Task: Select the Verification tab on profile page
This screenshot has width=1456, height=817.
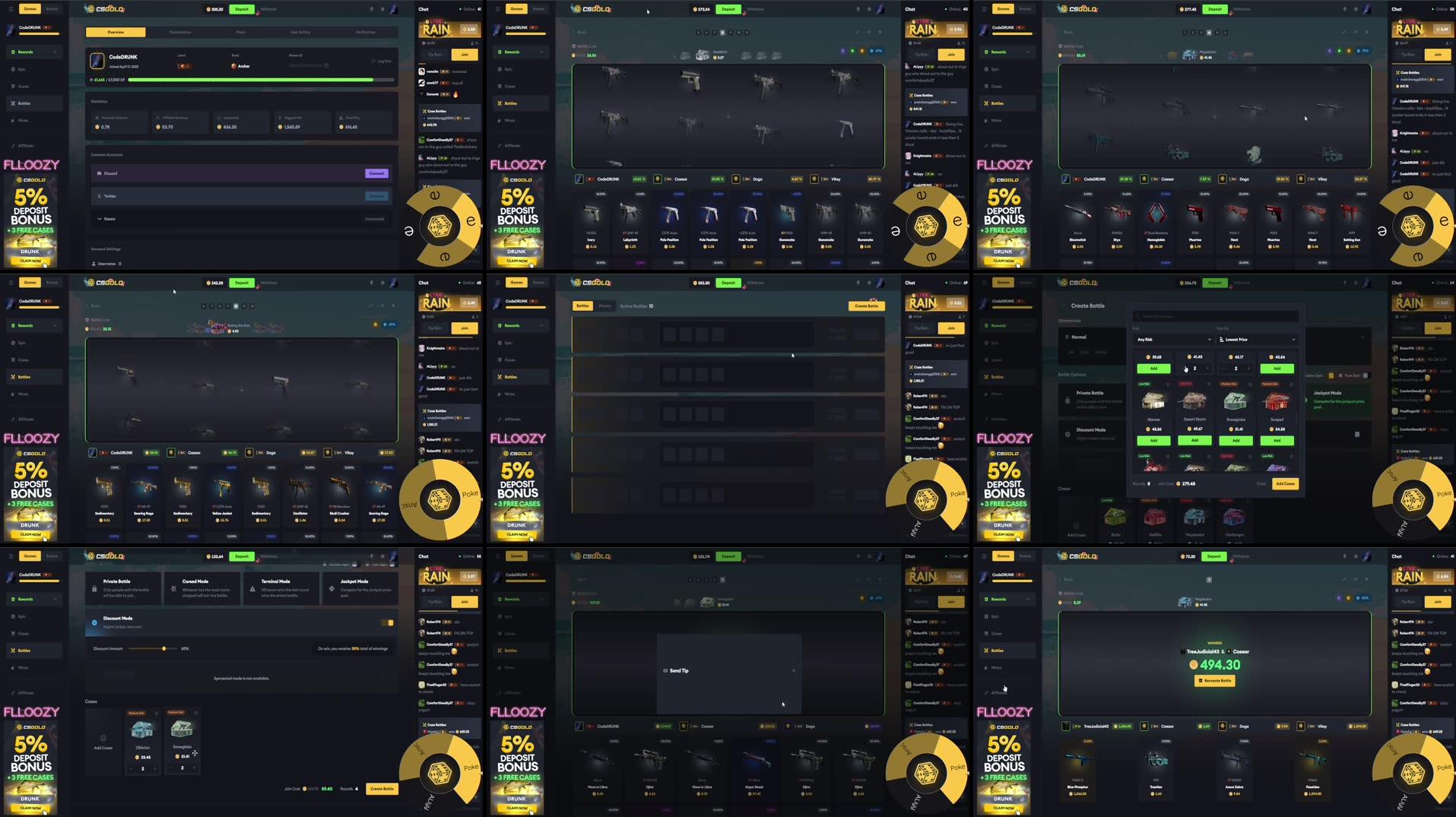Action: tap(365, 32)
